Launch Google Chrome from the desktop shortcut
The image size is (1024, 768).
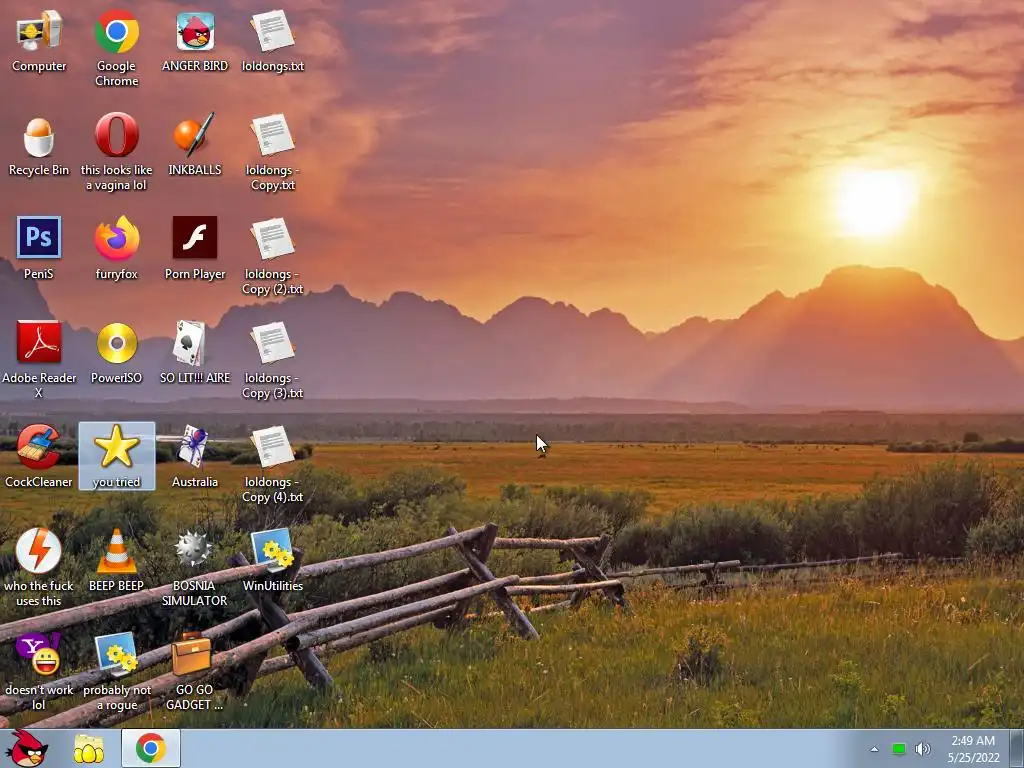[x=116, y=49]
